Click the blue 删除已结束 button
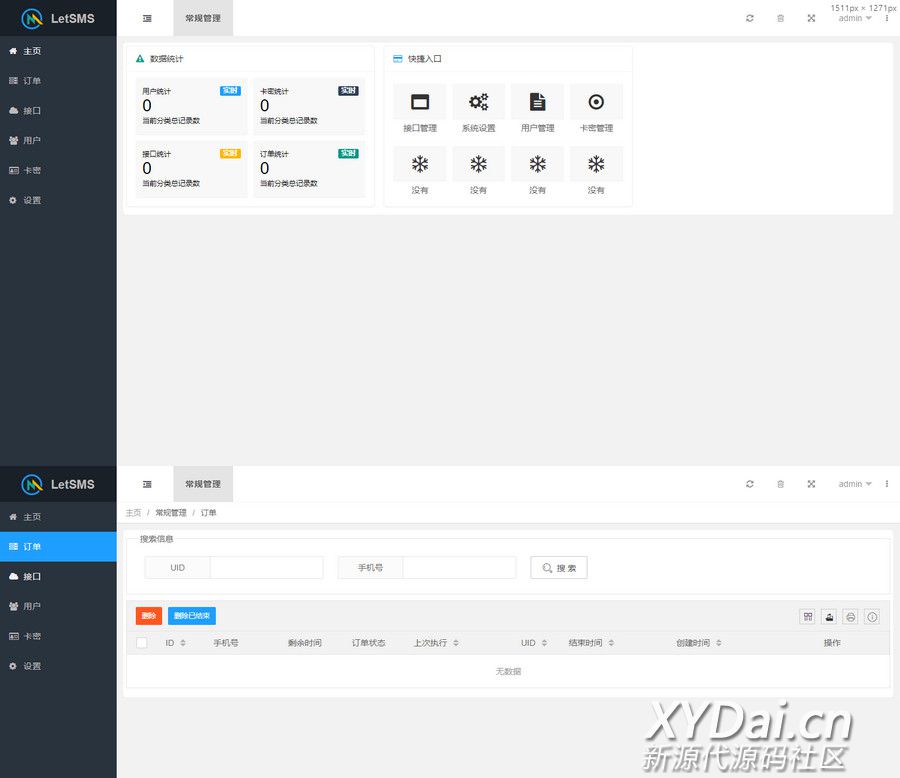 point(191,616)
